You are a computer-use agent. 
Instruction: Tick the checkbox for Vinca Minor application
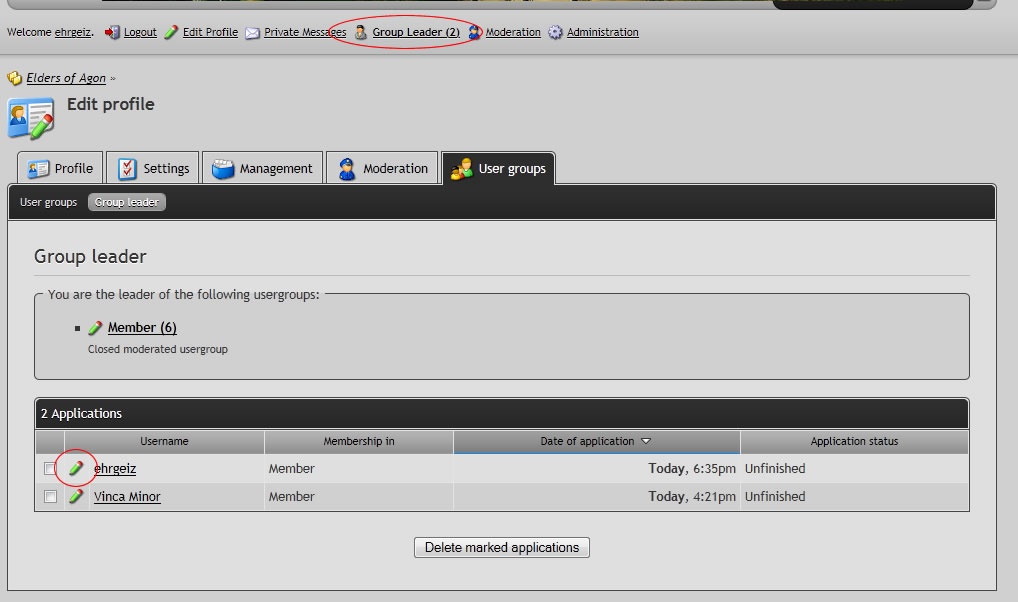[x=50, y=497]
